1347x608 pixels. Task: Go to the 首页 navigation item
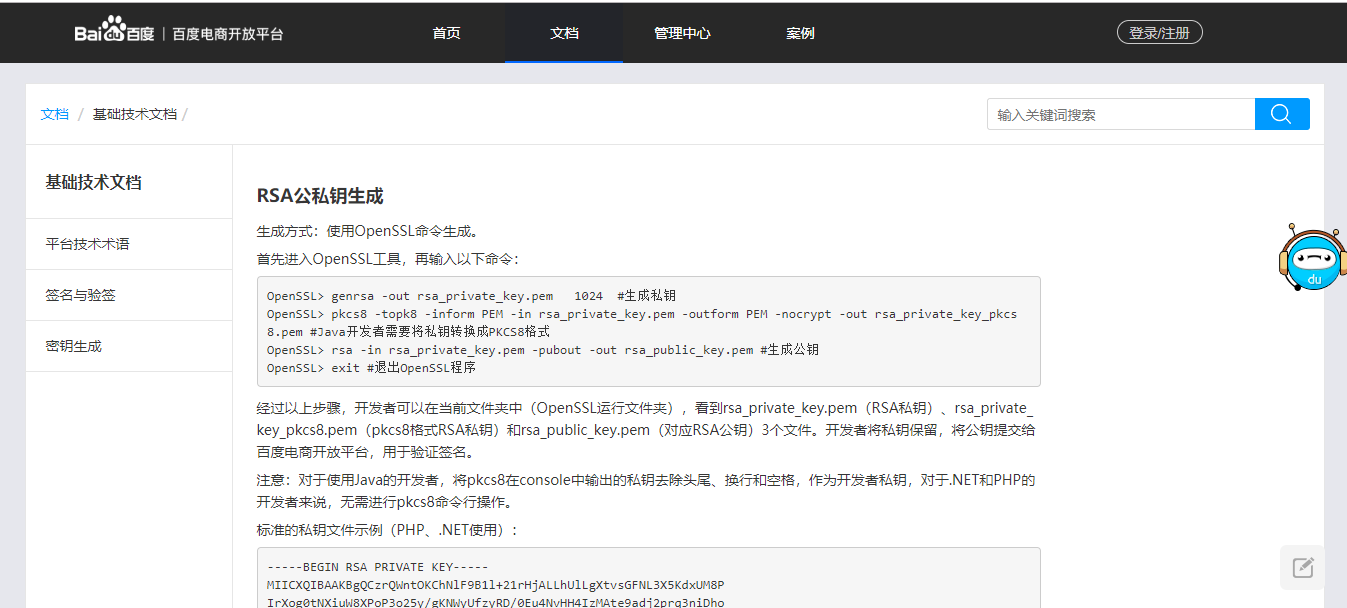(446, 33)
